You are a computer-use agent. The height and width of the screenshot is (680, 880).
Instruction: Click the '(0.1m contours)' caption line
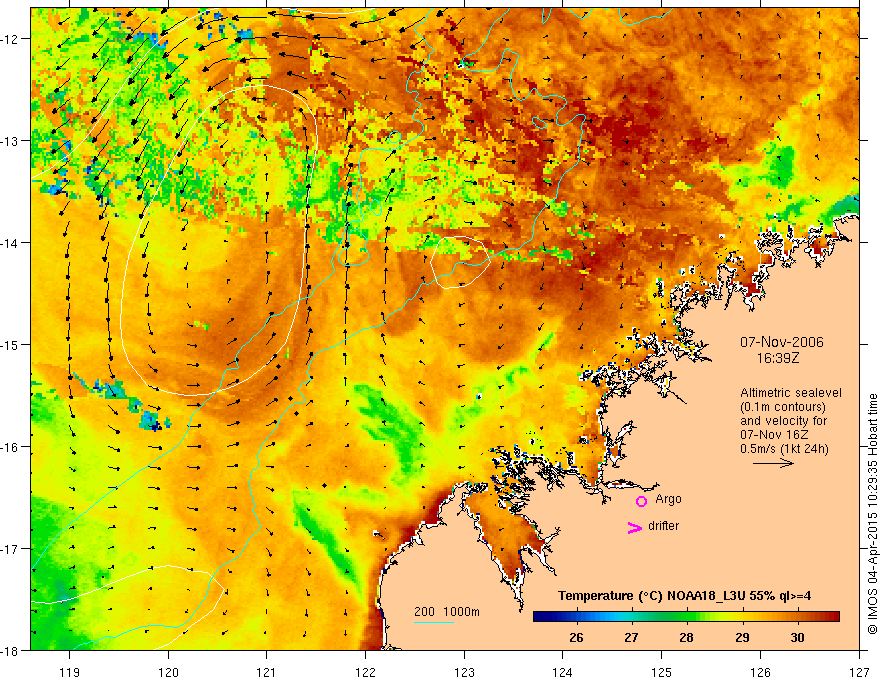point(783,407)
